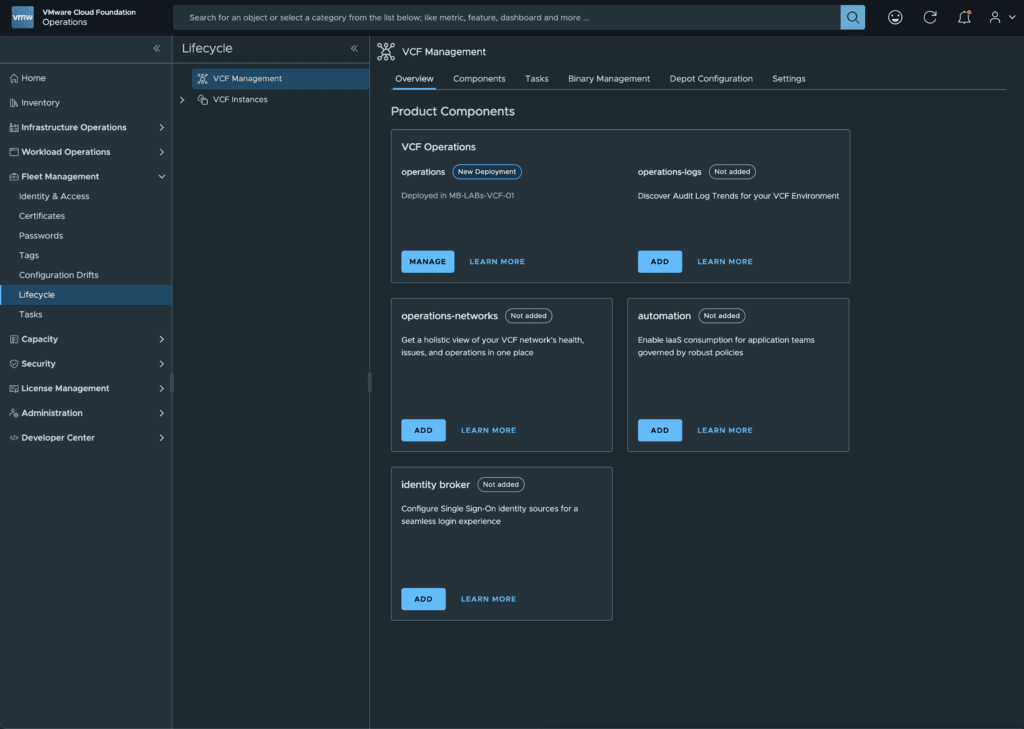
Task: Open Configuration Drifts in sidebar
Action: [x=59, y=275]
